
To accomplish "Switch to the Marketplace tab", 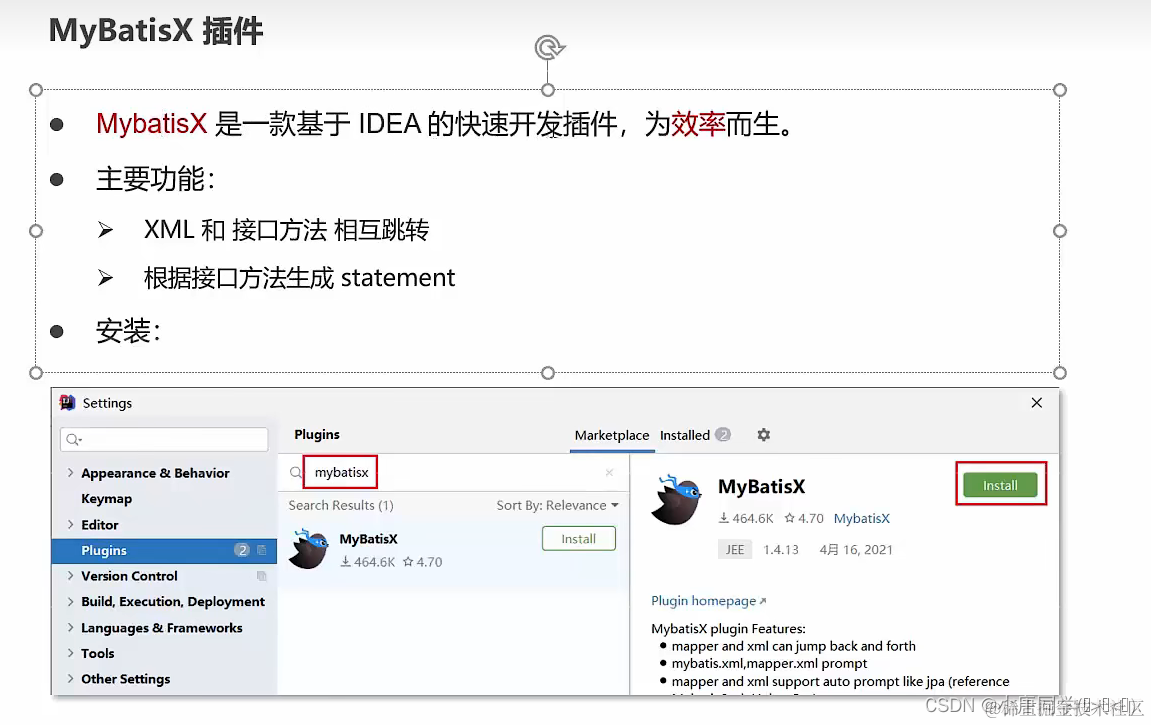I will (611, 435).
